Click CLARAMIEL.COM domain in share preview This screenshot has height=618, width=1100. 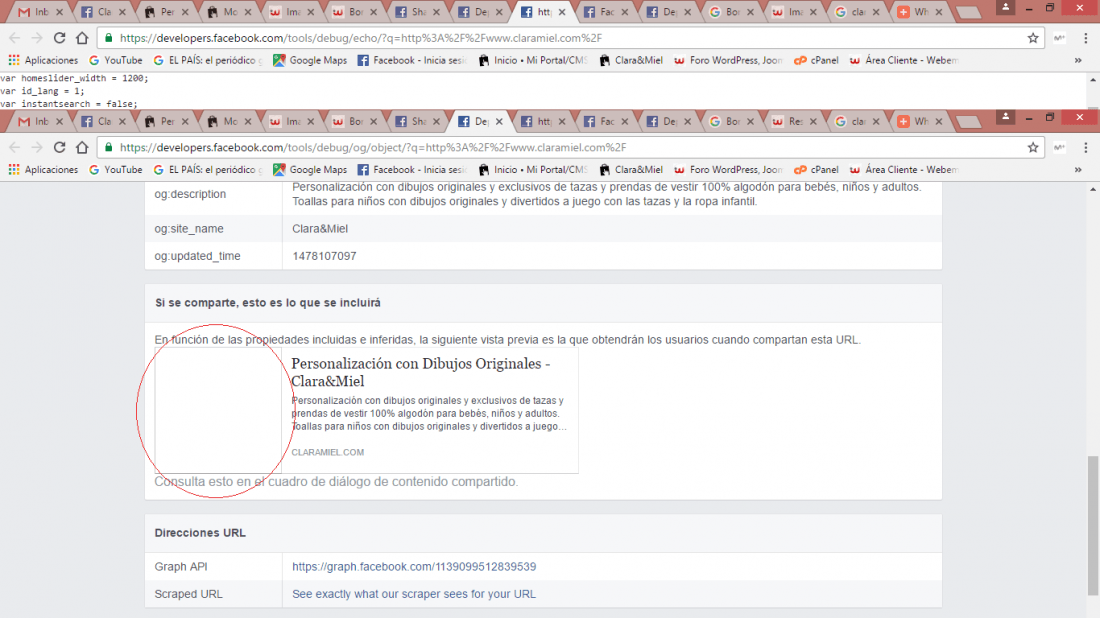pyautogui.click(x=328, y=452)
